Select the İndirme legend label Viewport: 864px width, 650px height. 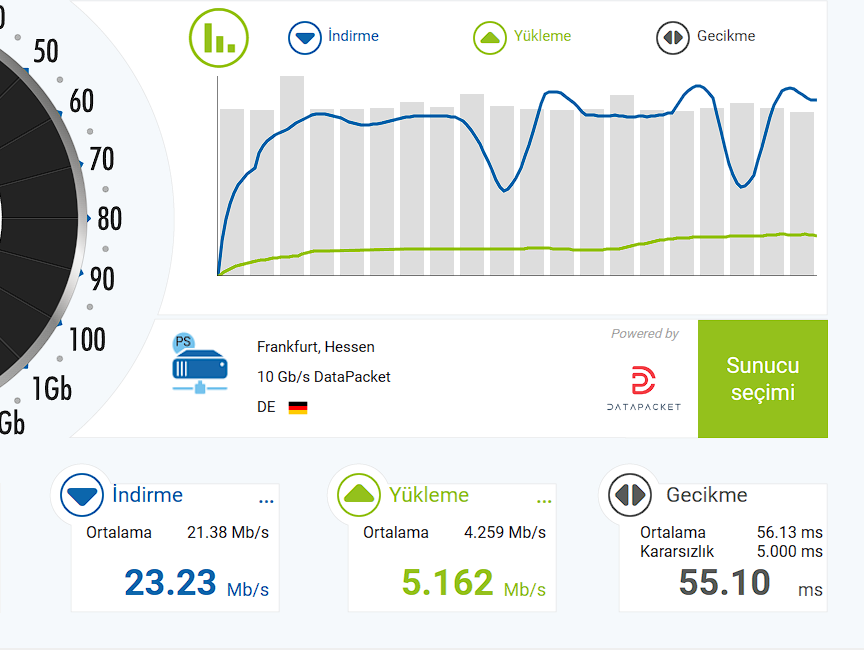click(353, 36)
